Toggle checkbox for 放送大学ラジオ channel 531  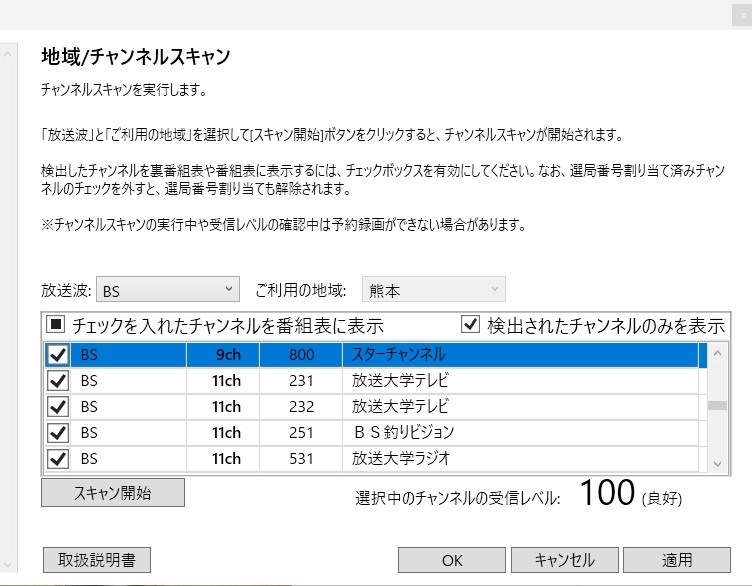[58, 458]
